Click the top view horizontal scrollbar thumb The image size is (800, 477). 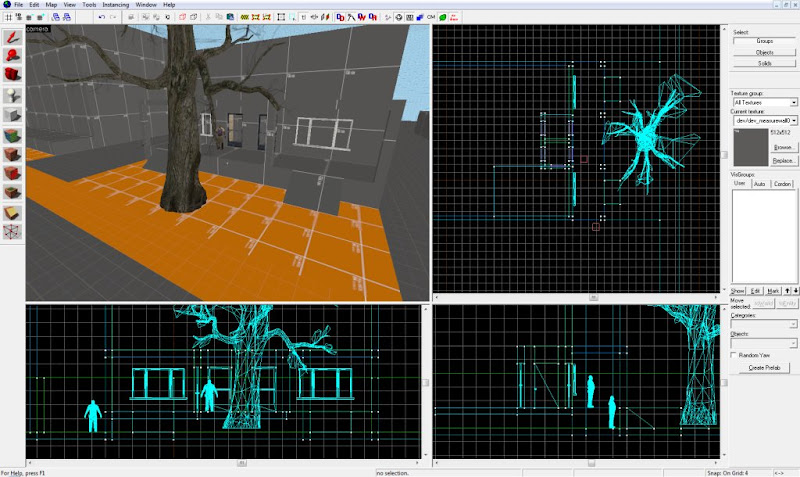coord(593,297)
